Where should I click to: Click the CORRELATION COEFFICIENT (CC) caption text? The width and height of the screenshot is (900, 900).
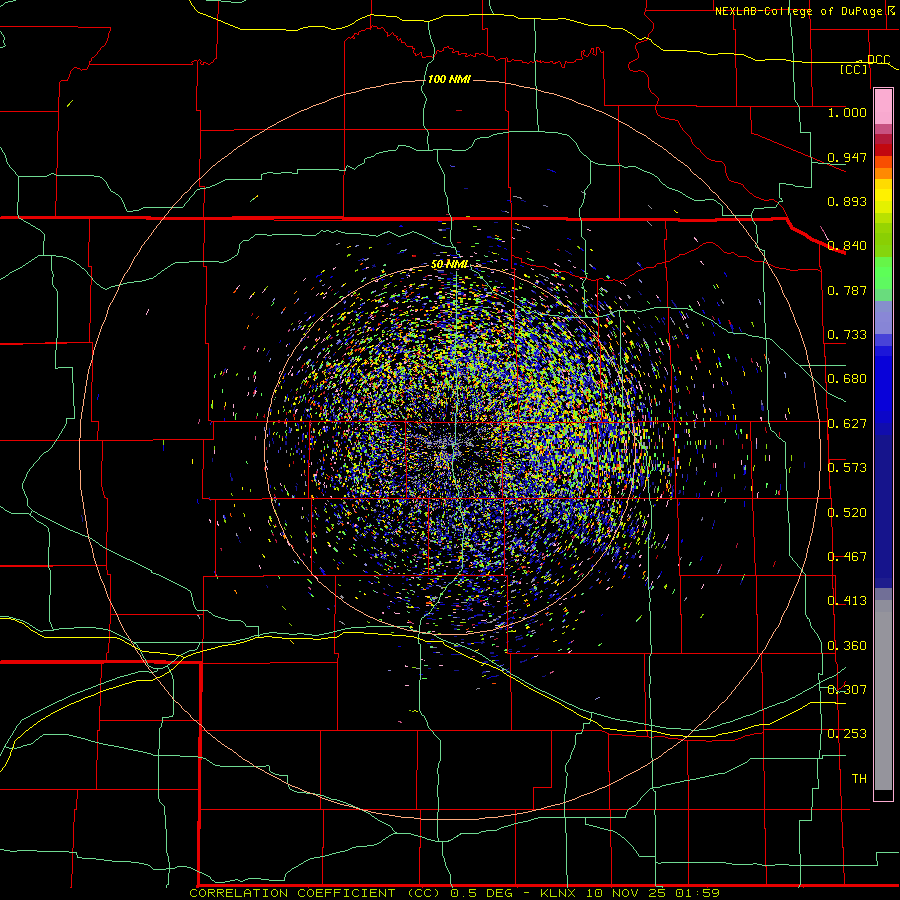(x=317, y=893)
